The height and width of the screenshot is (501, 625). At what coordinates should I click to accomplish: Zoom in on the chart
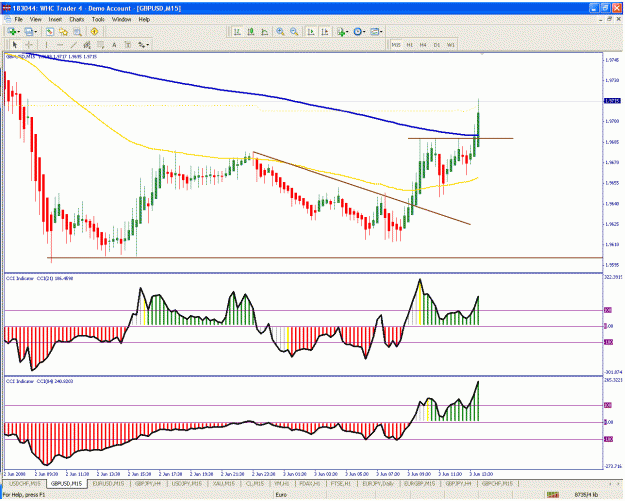281,31
